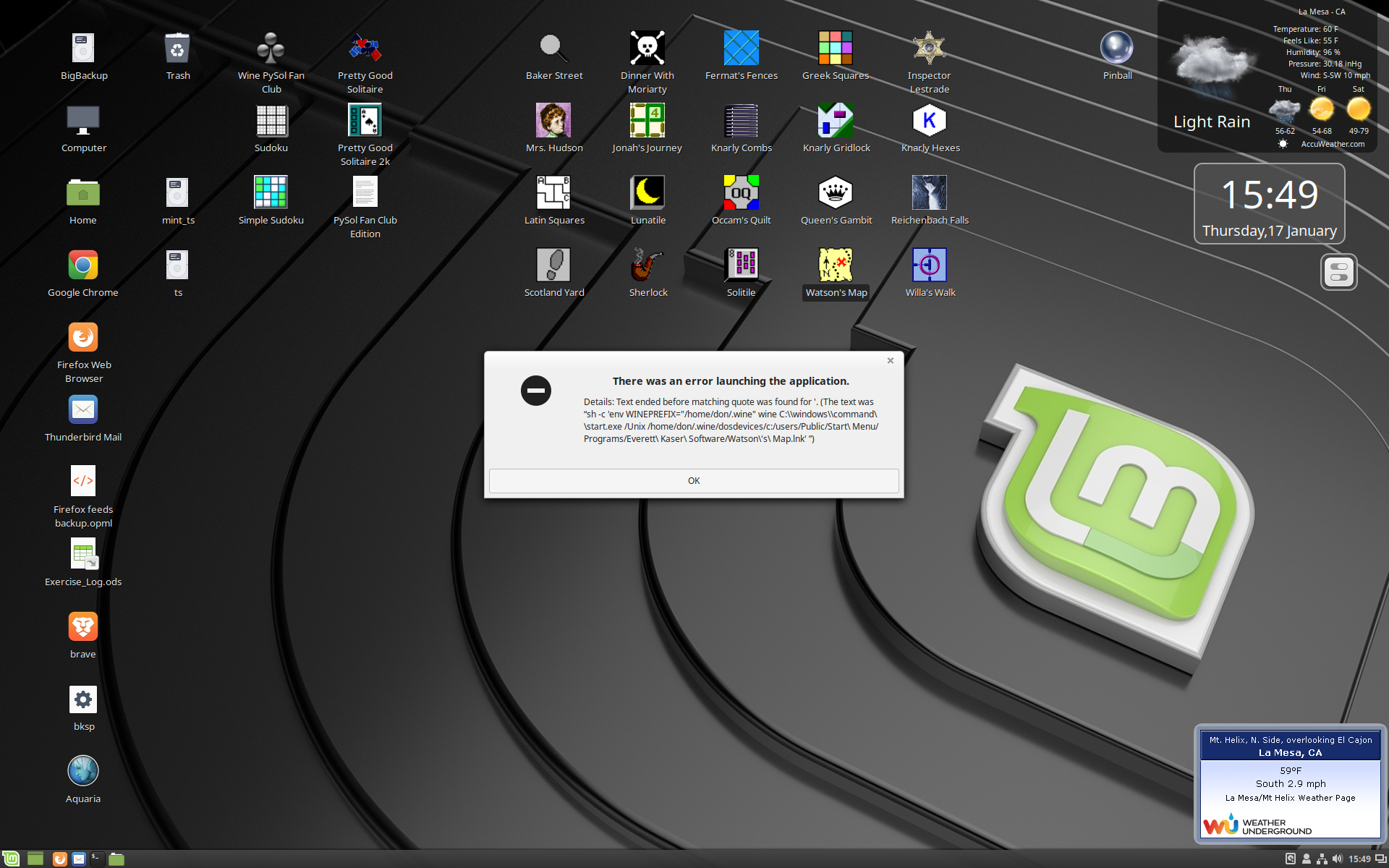Launch the Pinball game
This screenshot has width=1389, height=868.
point(1116,47)
